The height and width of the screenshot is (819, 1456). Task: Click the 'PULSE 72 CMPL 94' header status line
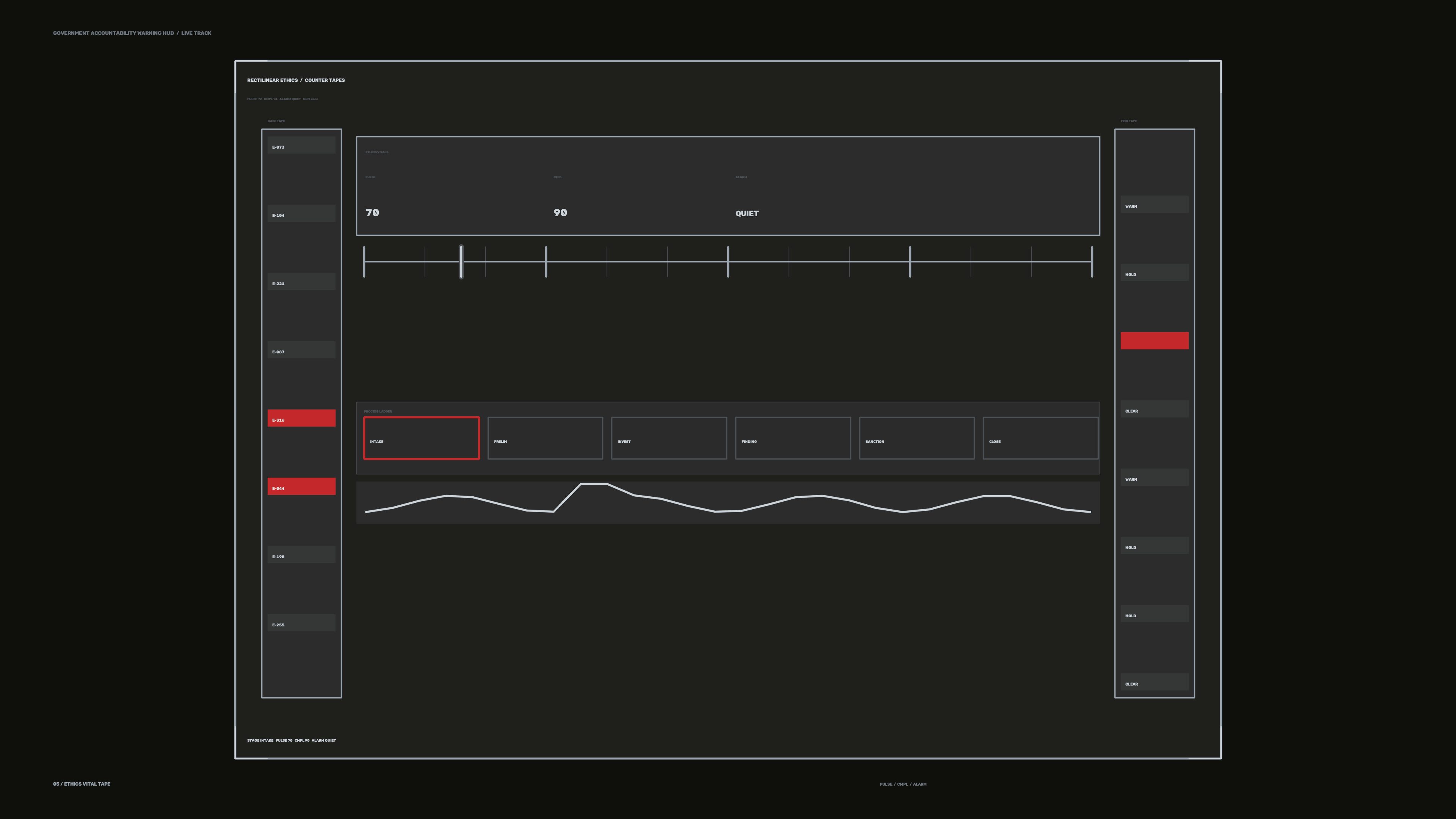tap(282, 99)
